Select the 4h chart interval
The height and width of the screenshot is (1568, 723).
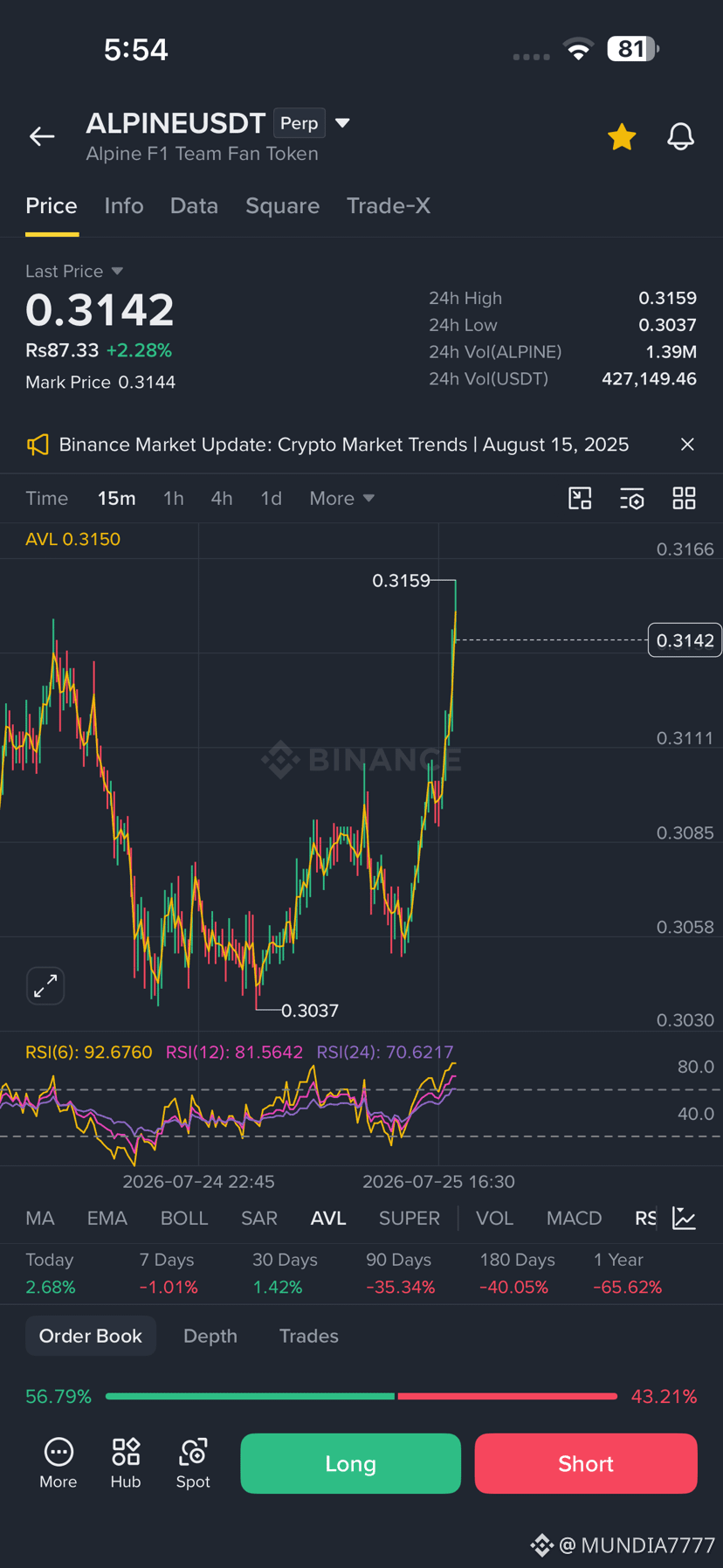(x=222, y=499)
